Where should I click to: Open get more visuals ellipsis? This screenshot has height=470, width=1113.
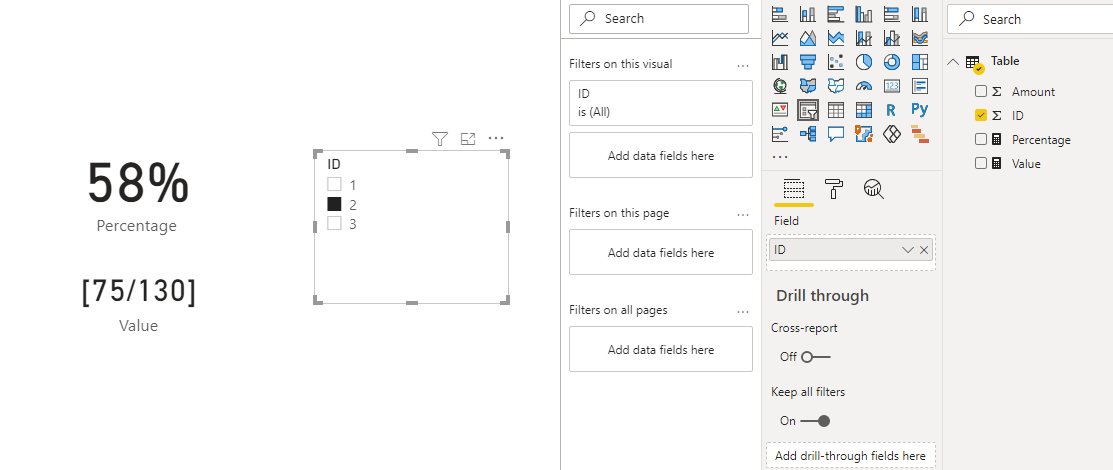(779, 157)
